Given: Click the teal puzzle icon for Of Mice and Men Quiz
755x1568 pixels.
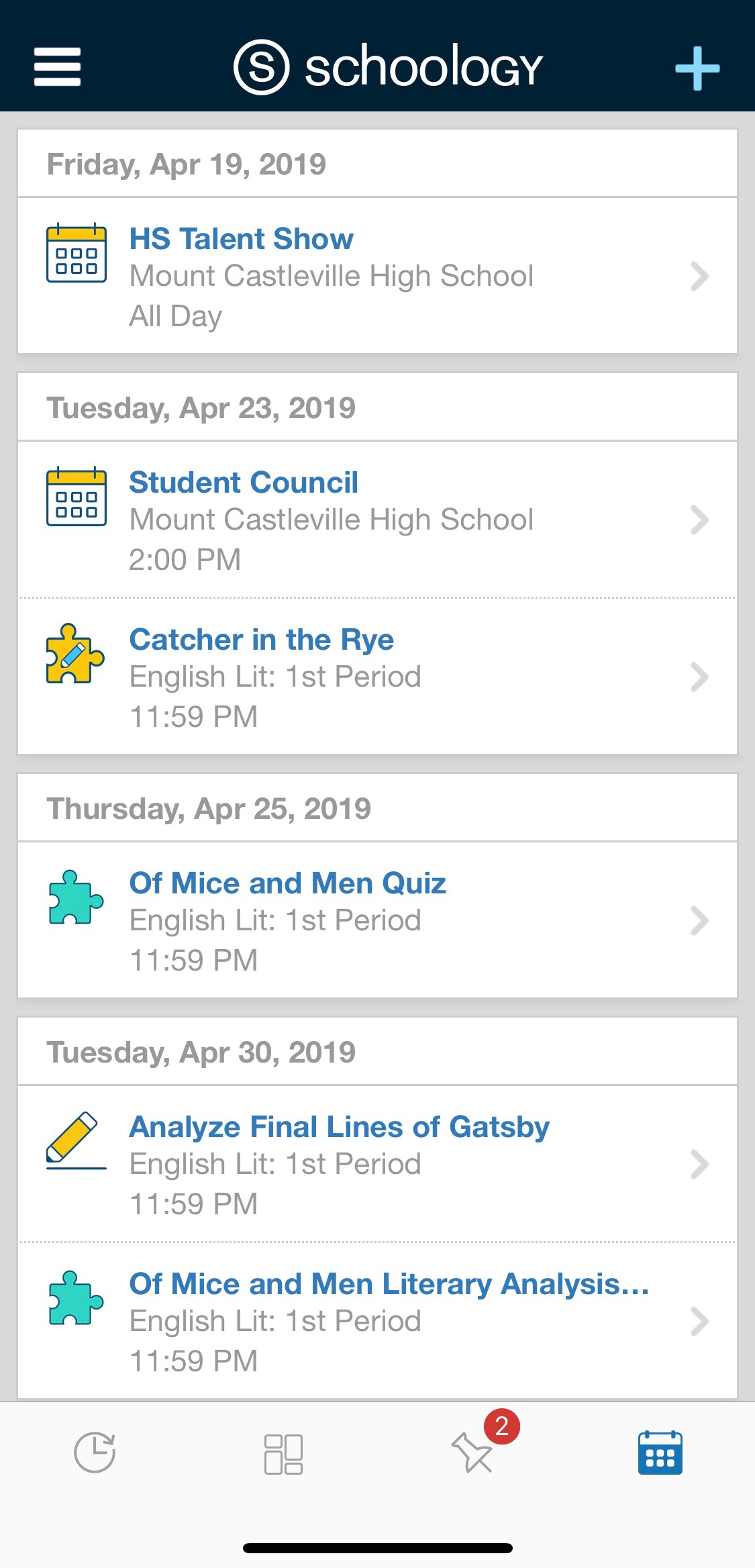Looking at the screenshot, I should pos(76,897).
